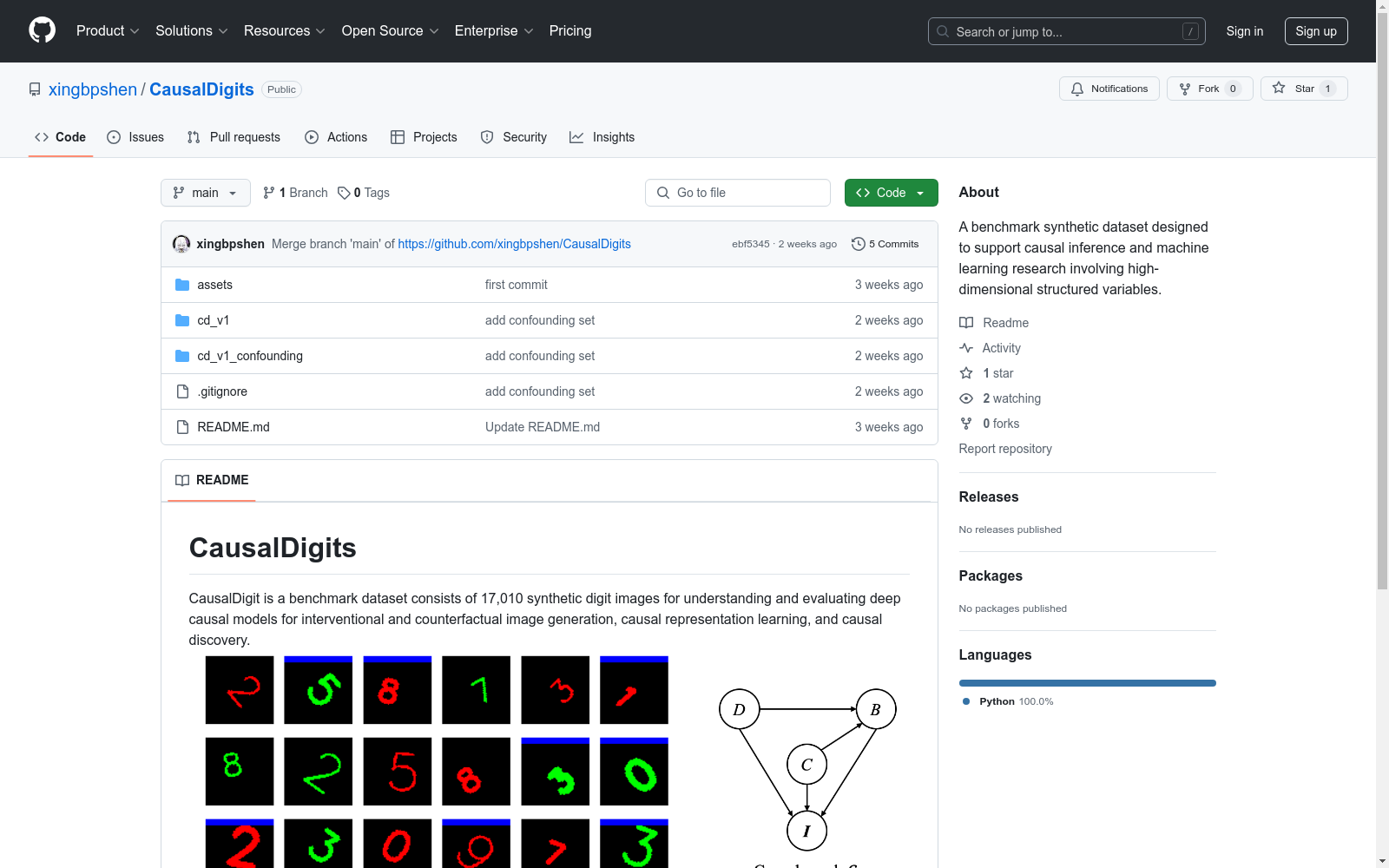Click the cd_v1 folder icon
The height and width of the screenshot is (868, 1389).
(x=182, y=320)
